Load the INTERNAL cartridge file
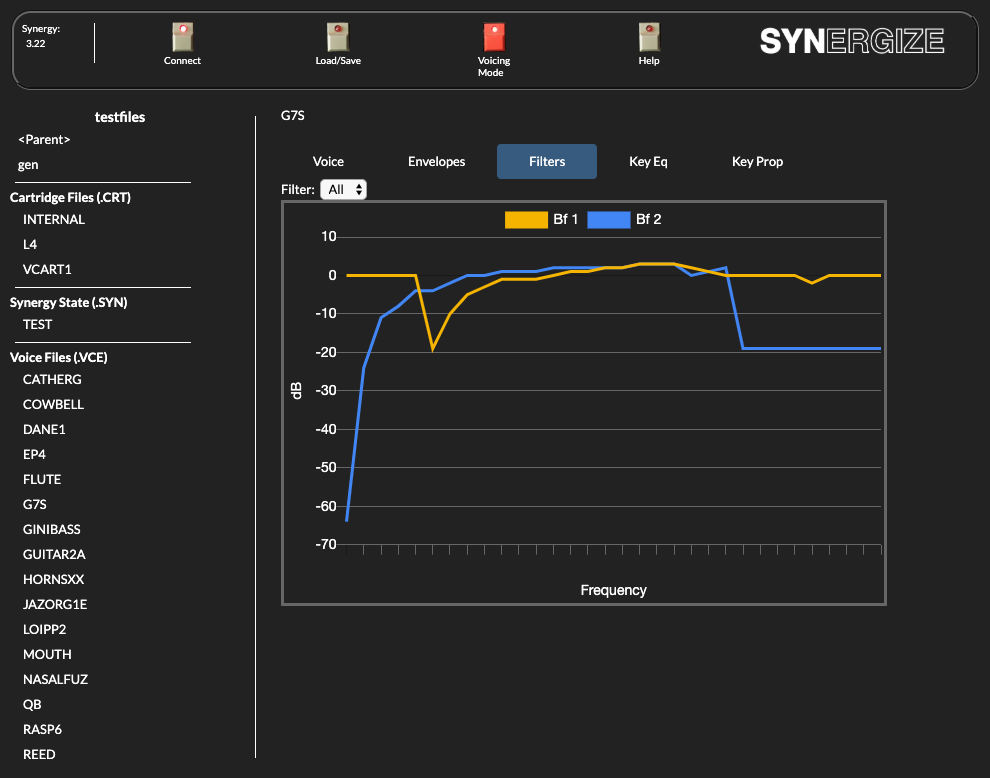Viewport: 990px width, 778px height. coord(54,220)
